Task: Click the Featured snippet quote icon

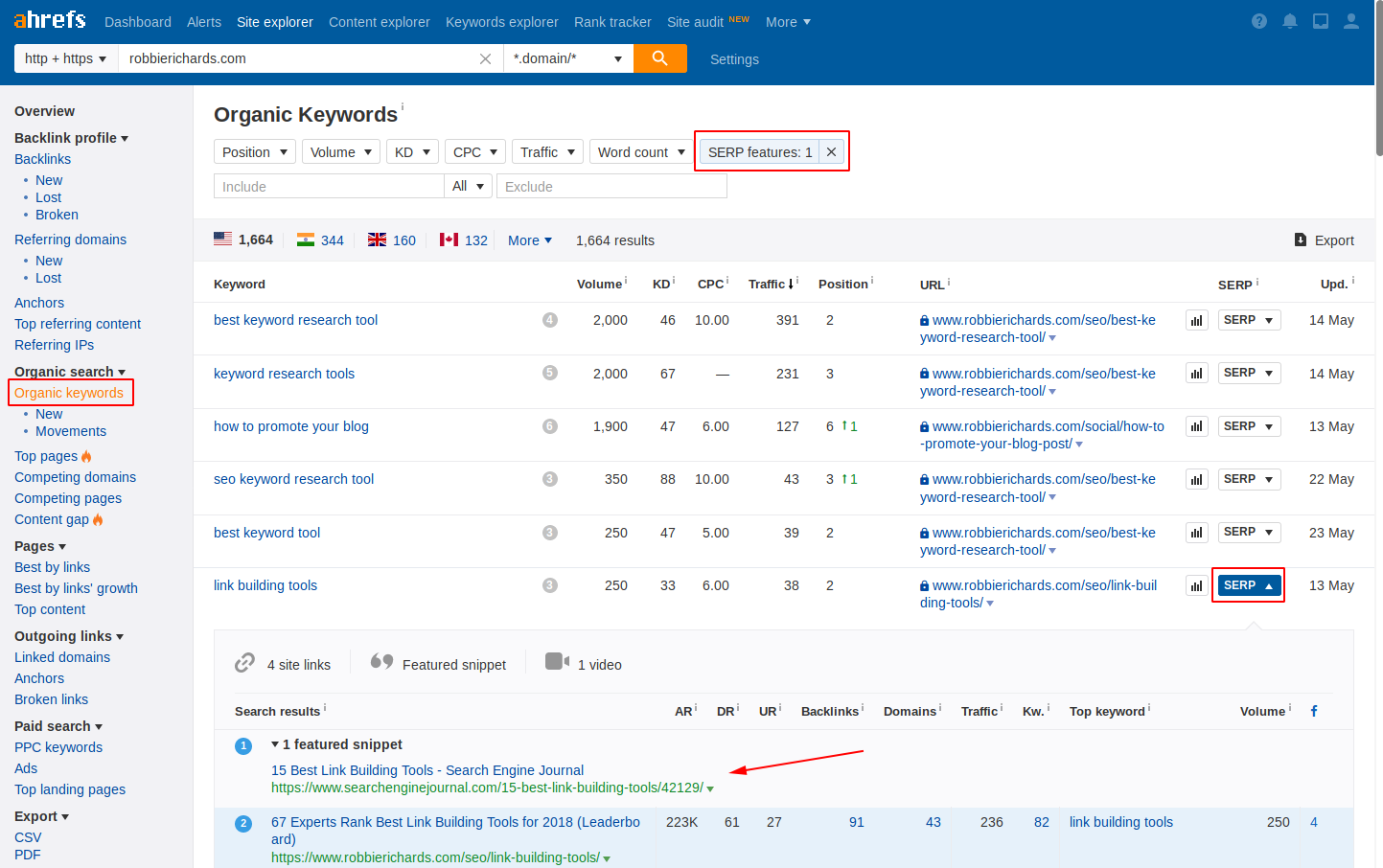Action: click(381, 662)
